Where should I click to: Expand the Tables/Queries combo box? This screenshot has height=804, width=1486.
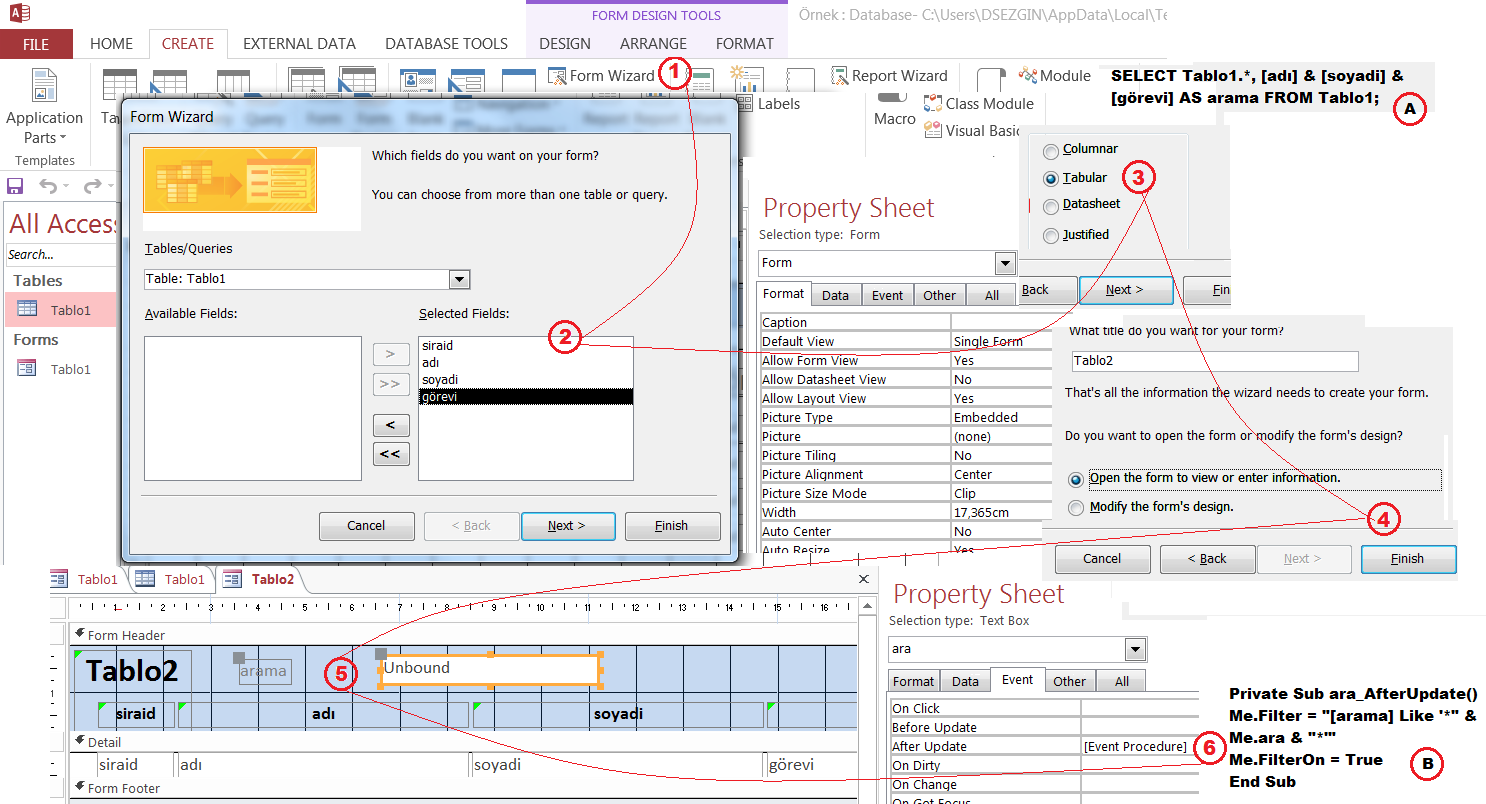click(x=459, y=280)
